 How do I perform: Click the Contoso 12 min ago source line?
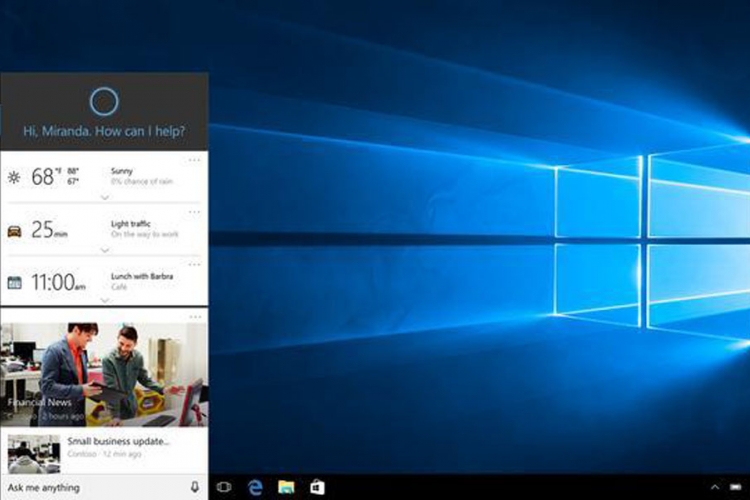104,454
